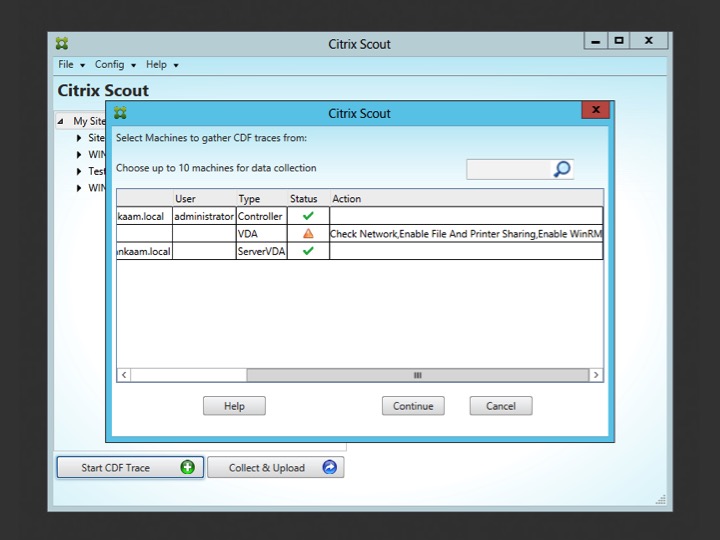
Task: Click the Start CDF Trace button
Action: tap(130, 467)
